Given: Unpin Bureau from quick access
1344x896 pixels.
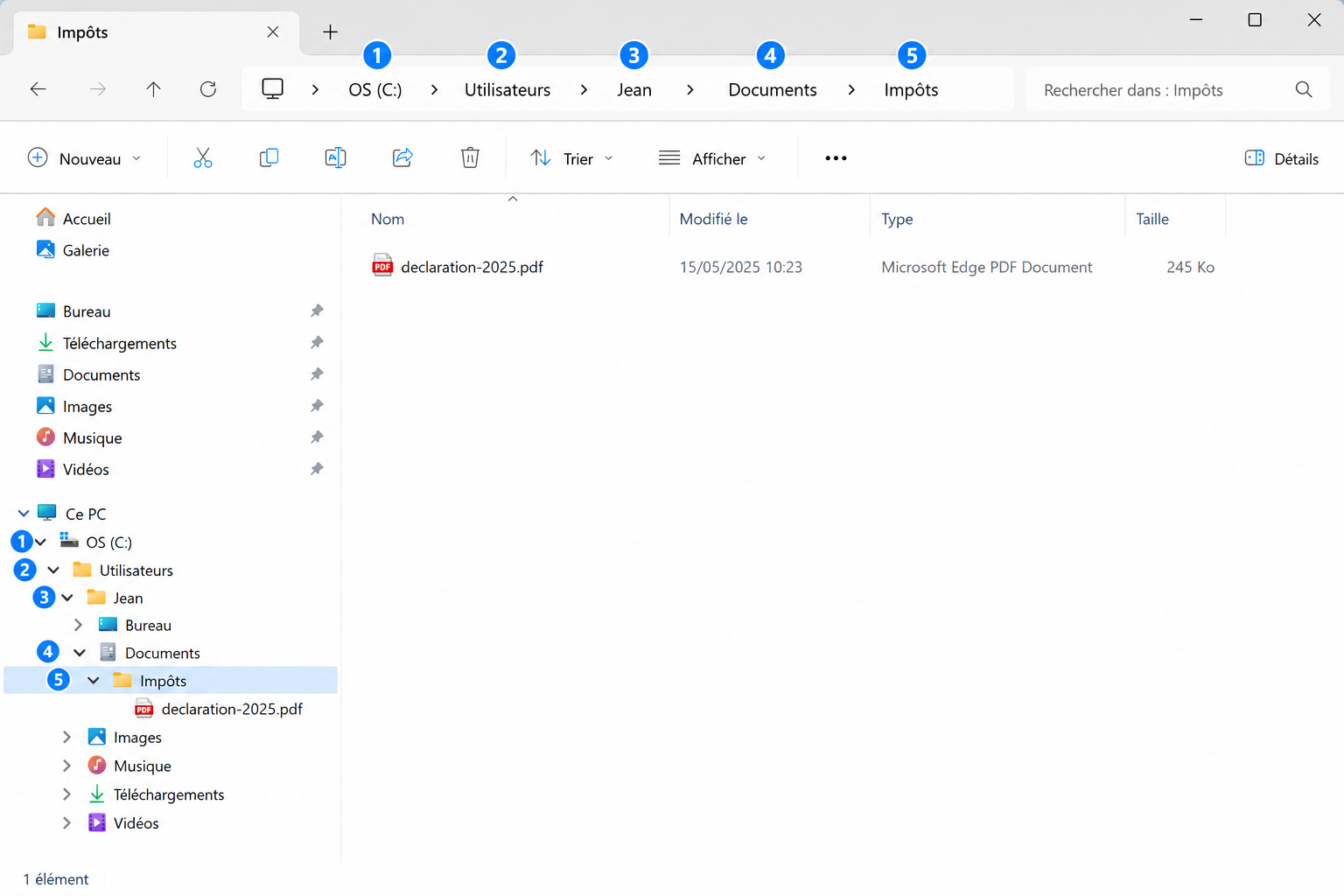Looking at the screenshot, I should coord(317,311).
